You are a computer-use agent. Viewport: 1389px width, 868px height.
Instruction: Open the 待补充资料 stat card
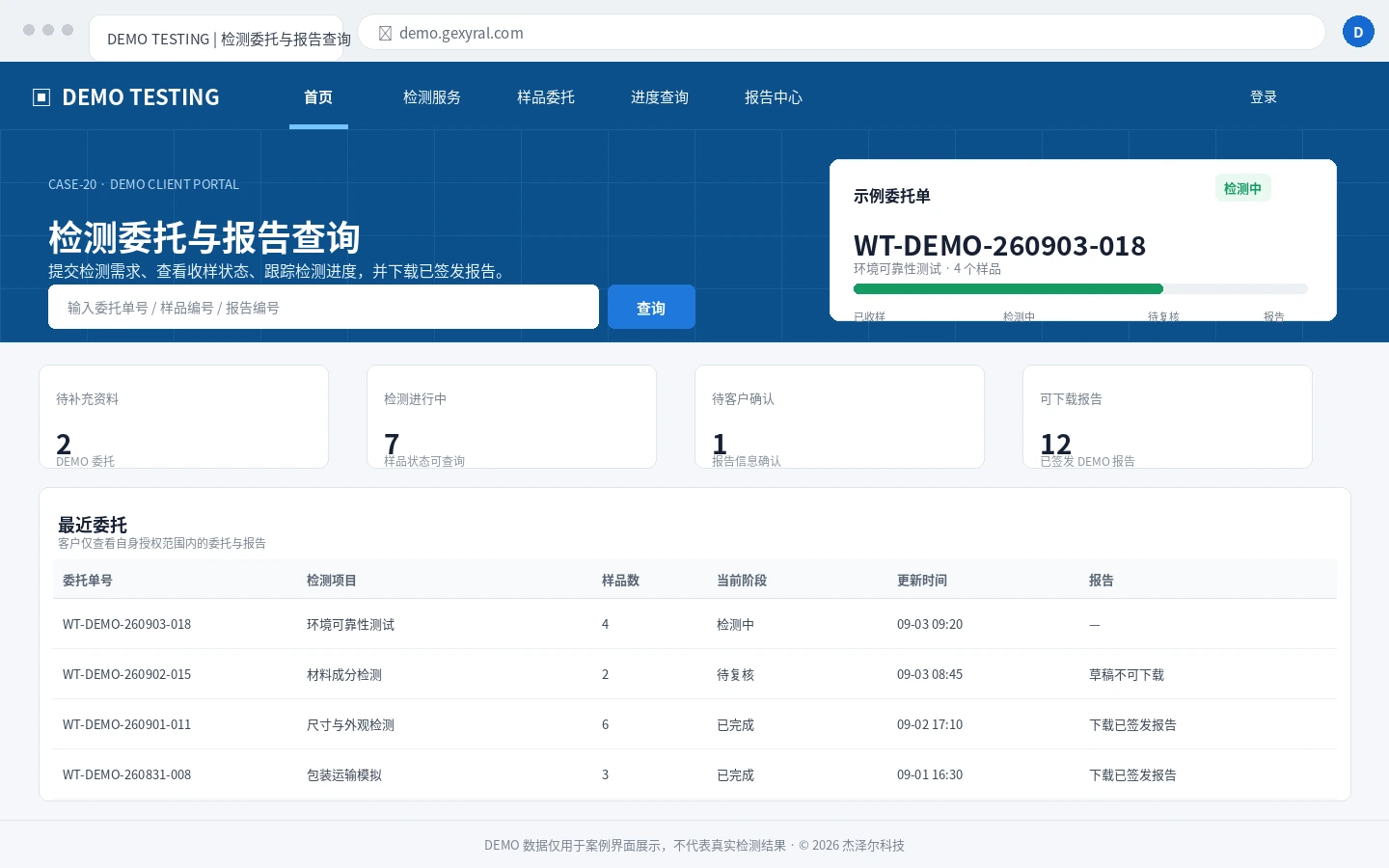coord(183,417)
